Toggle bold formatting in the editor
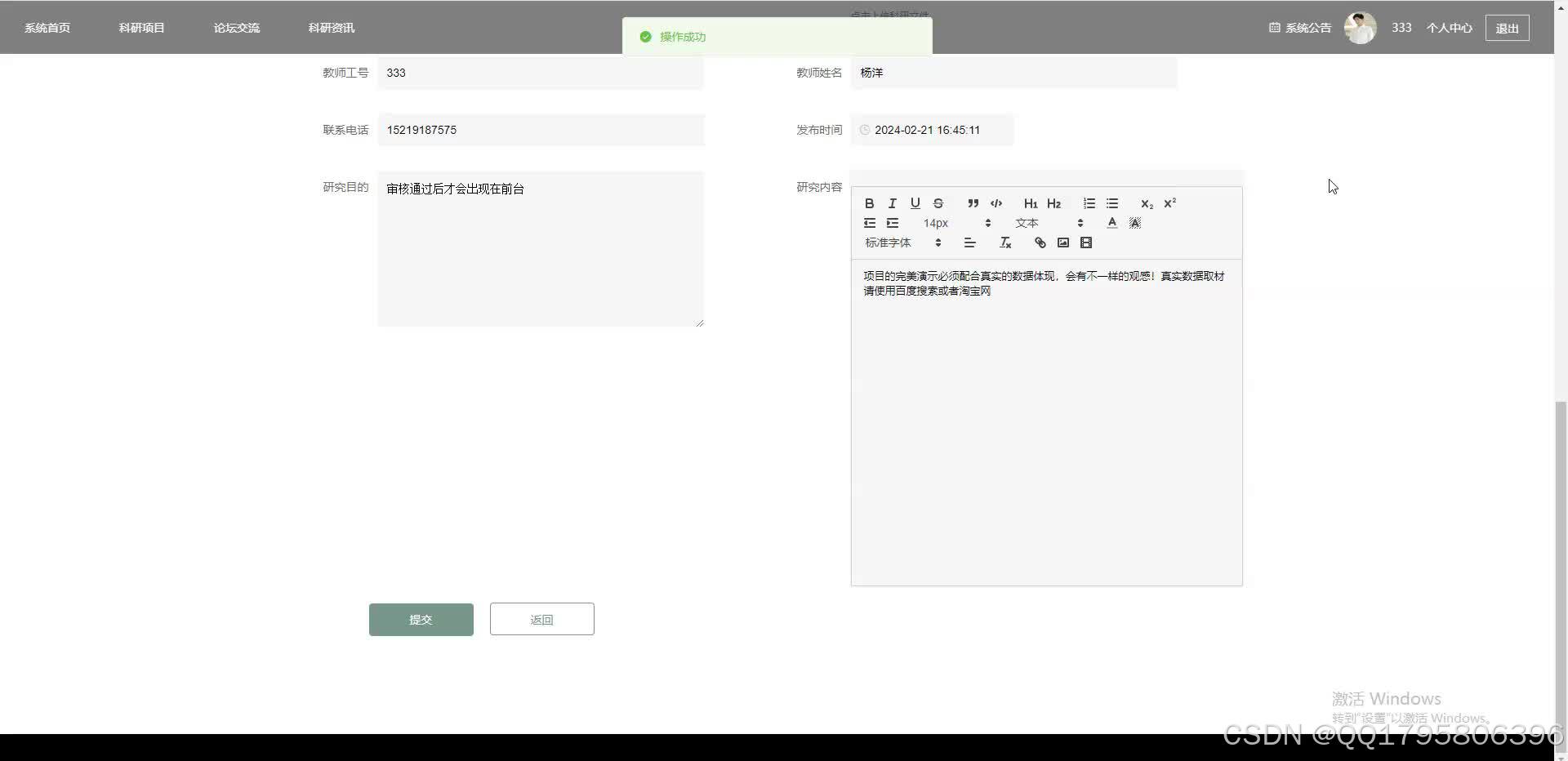Image resolution: width=1568 pixels, height=761 pixels. 869,203
